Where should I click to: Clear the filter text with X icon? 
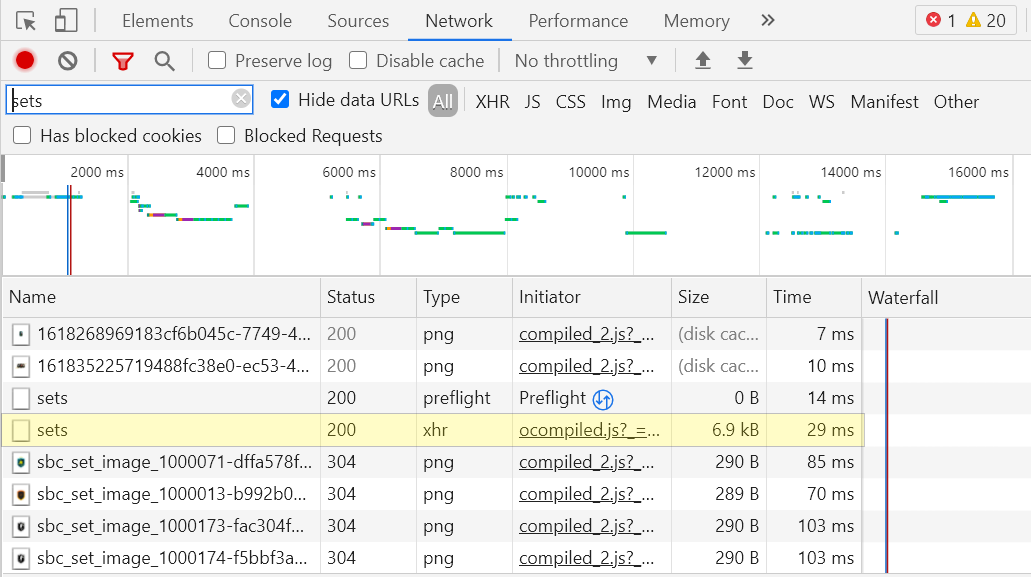point(241,99)
